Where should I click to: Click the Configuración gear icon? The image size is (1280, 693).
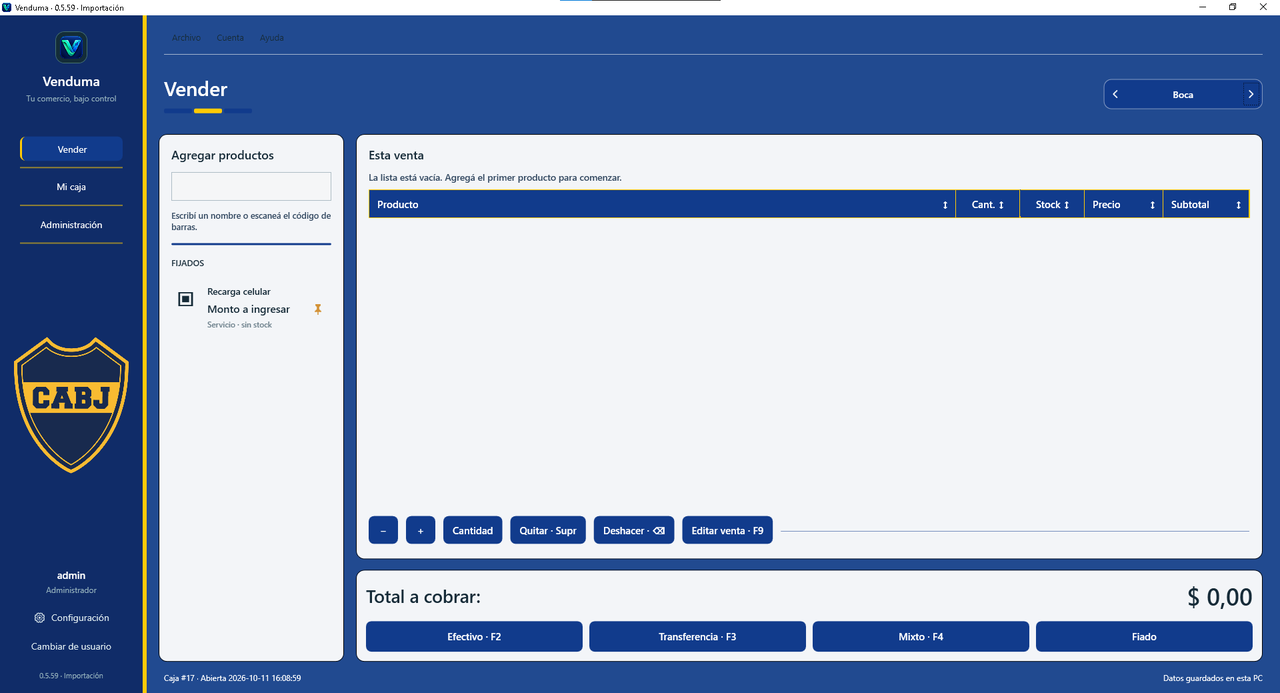tap(39, 618)
